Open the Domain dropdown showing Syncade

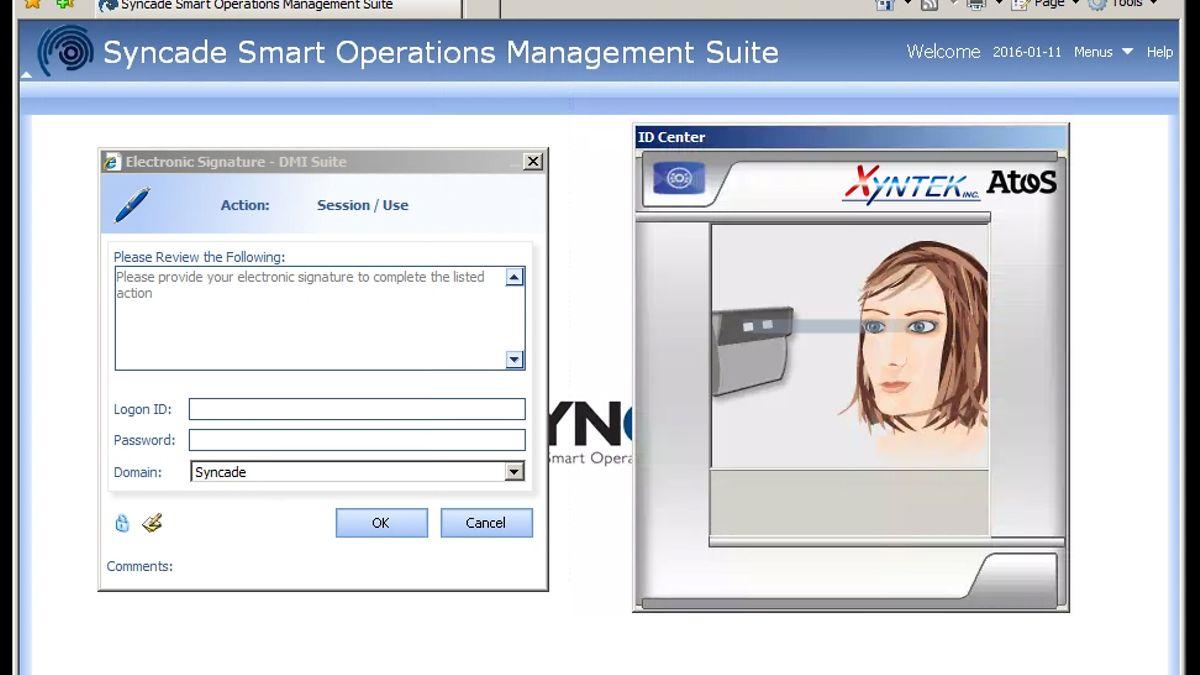pos(515,472)
